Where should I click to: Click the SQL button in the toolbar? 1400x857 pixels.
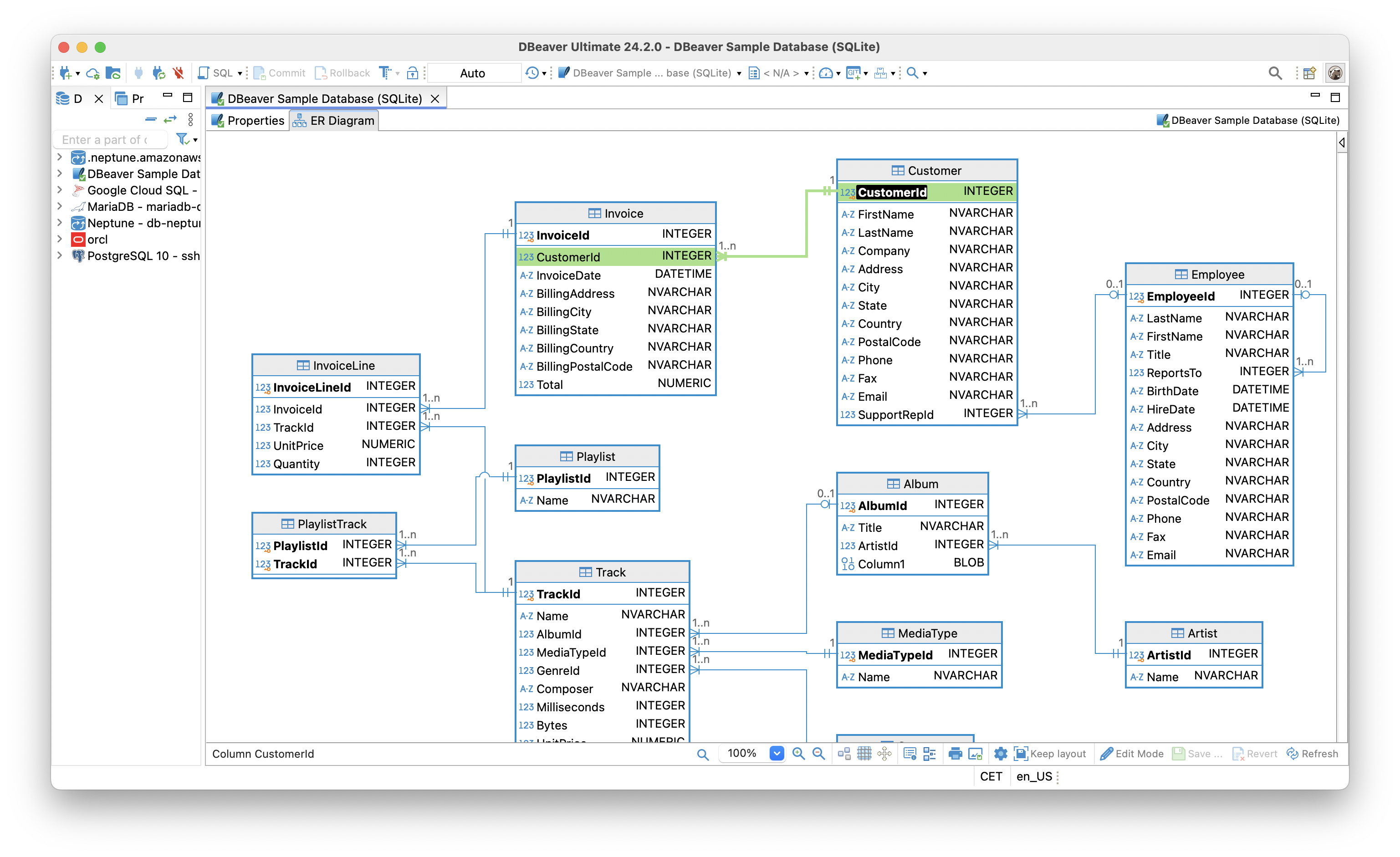coord(216,73)
